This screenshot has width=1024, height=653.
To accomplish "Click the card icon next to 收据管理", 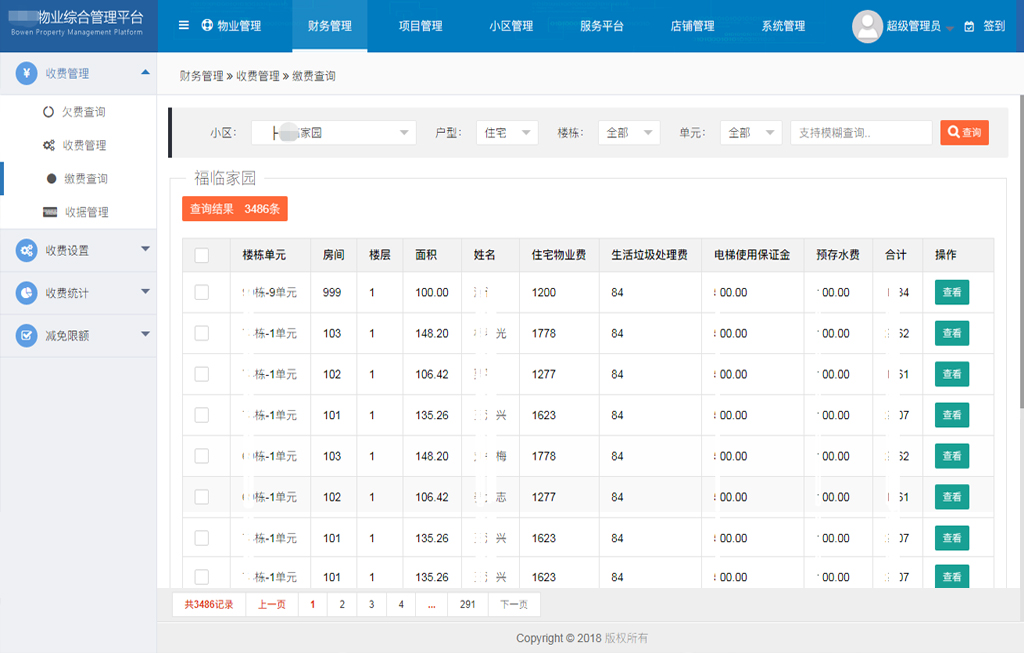I will [49, 212].
